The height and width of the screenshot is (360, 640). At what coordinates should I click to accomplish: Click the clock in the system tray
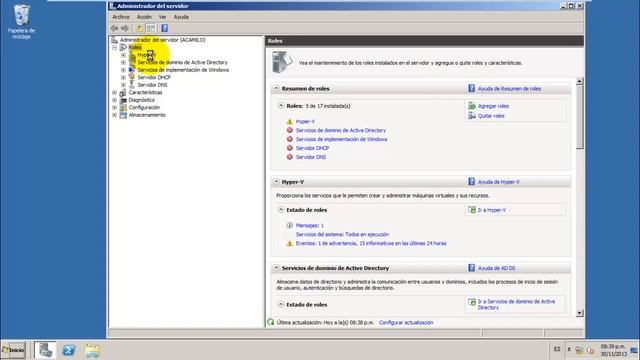[613, 350]
